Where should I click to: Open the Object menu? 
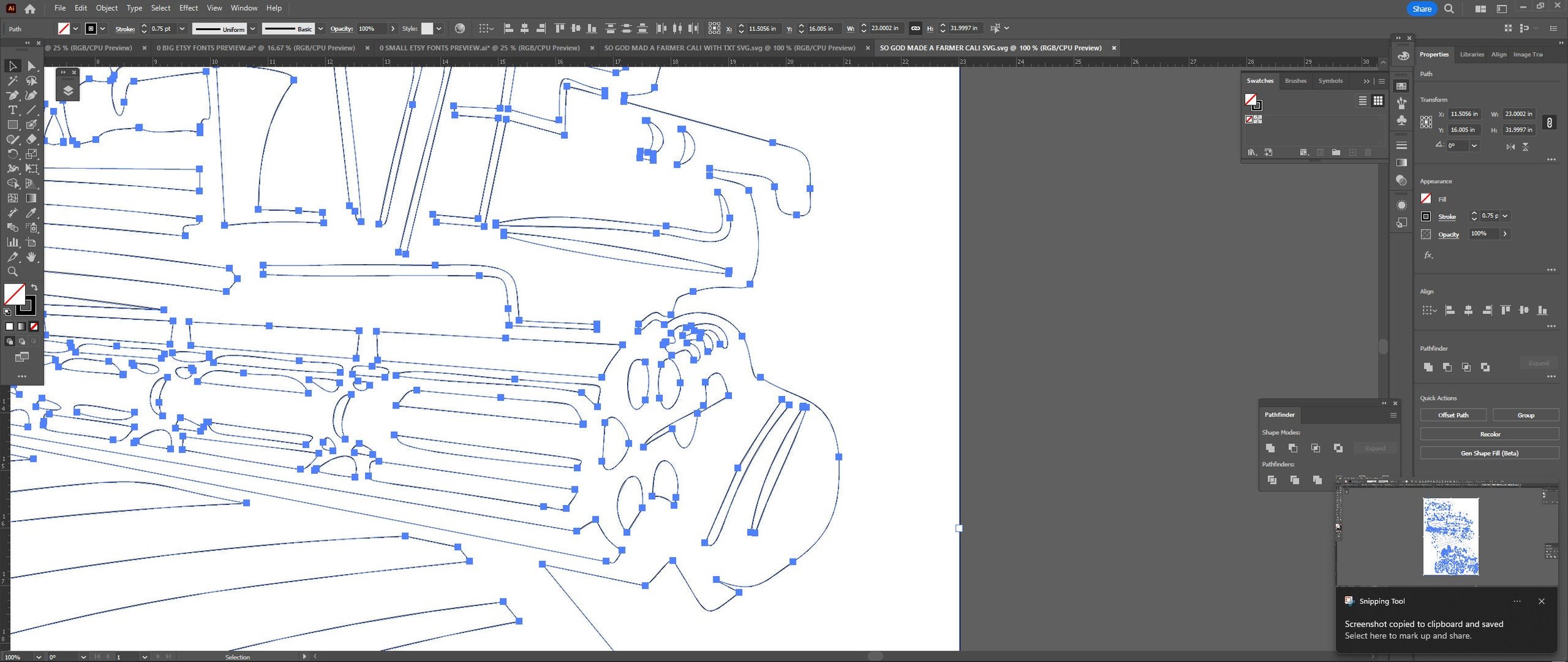coord(107,8)
